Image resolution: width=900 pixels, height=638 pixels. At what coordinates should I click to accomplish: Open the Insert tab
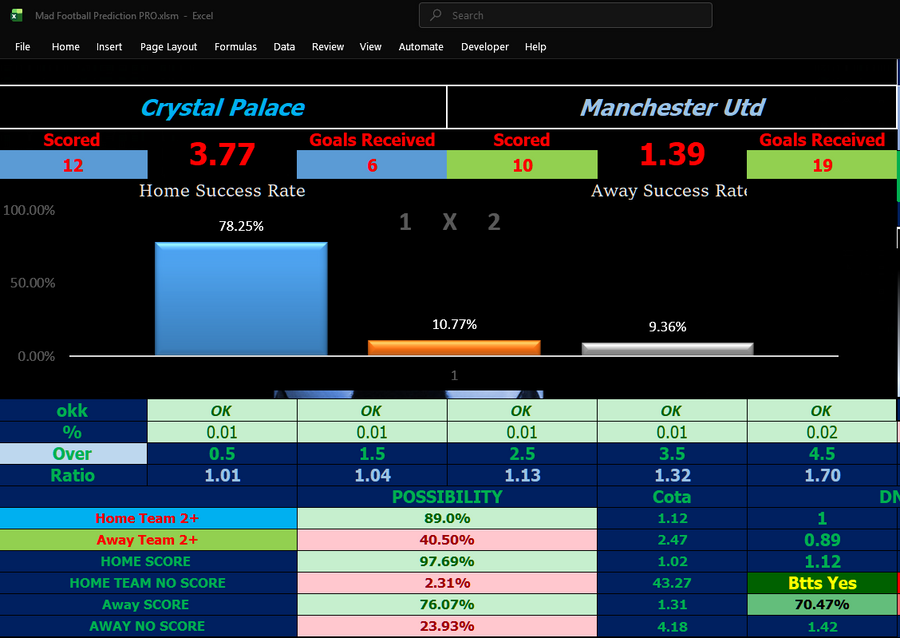[x=108, y=46]
